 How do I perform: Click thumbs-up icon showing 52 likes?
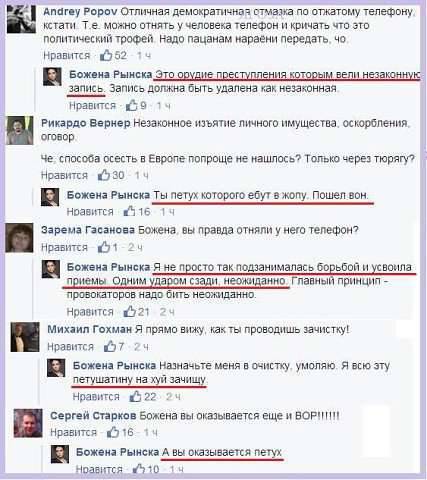106,55
